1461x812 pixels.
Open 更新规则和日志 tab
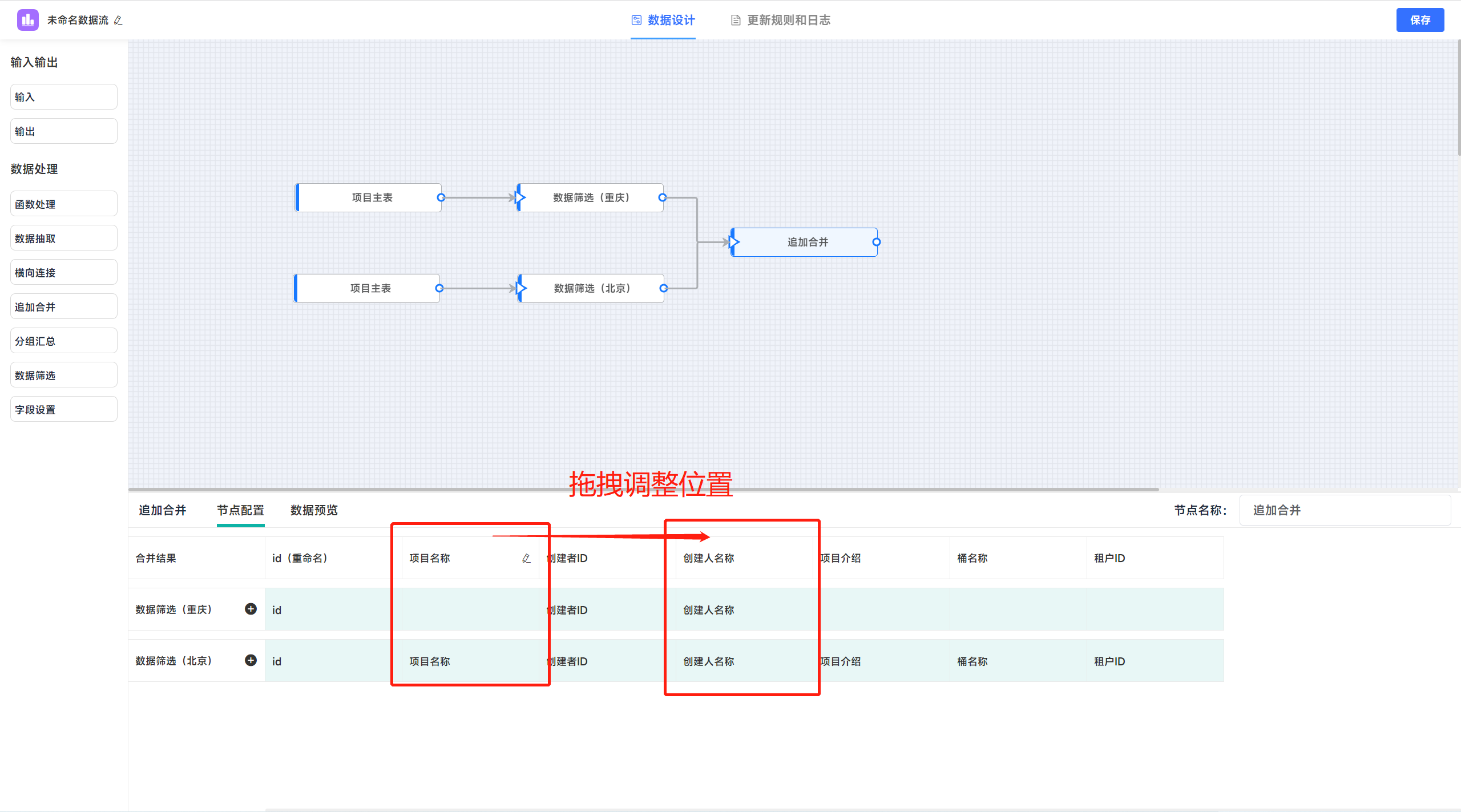(781, 21)
